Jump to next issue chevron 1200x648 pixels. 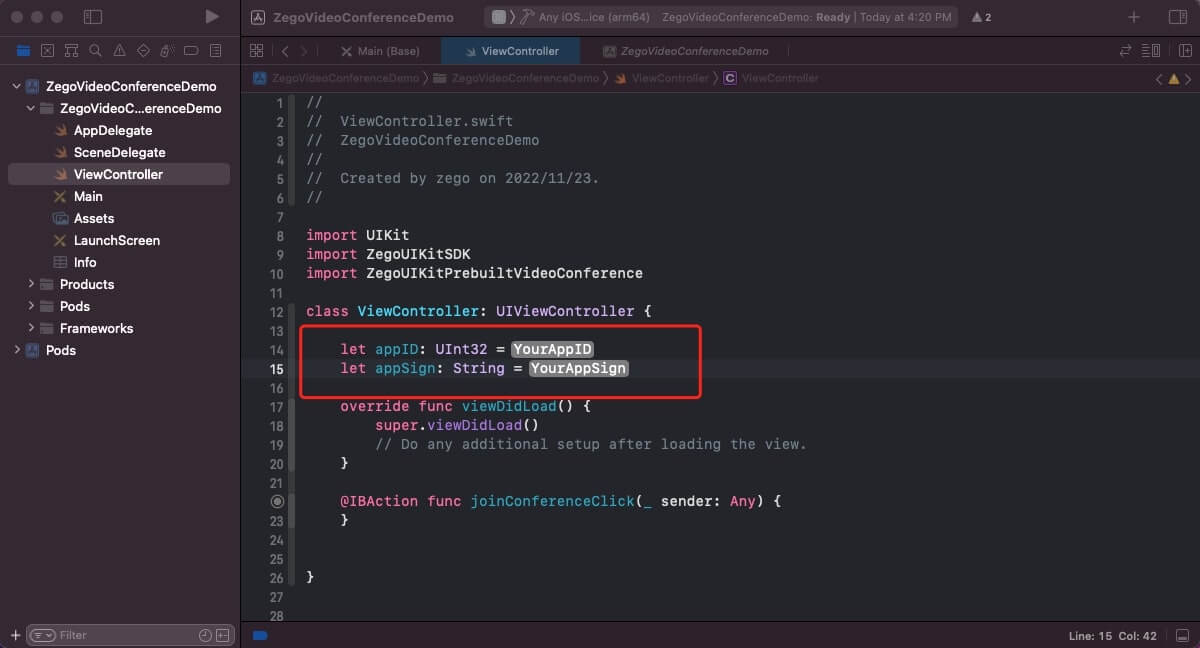pos(1190,78)
